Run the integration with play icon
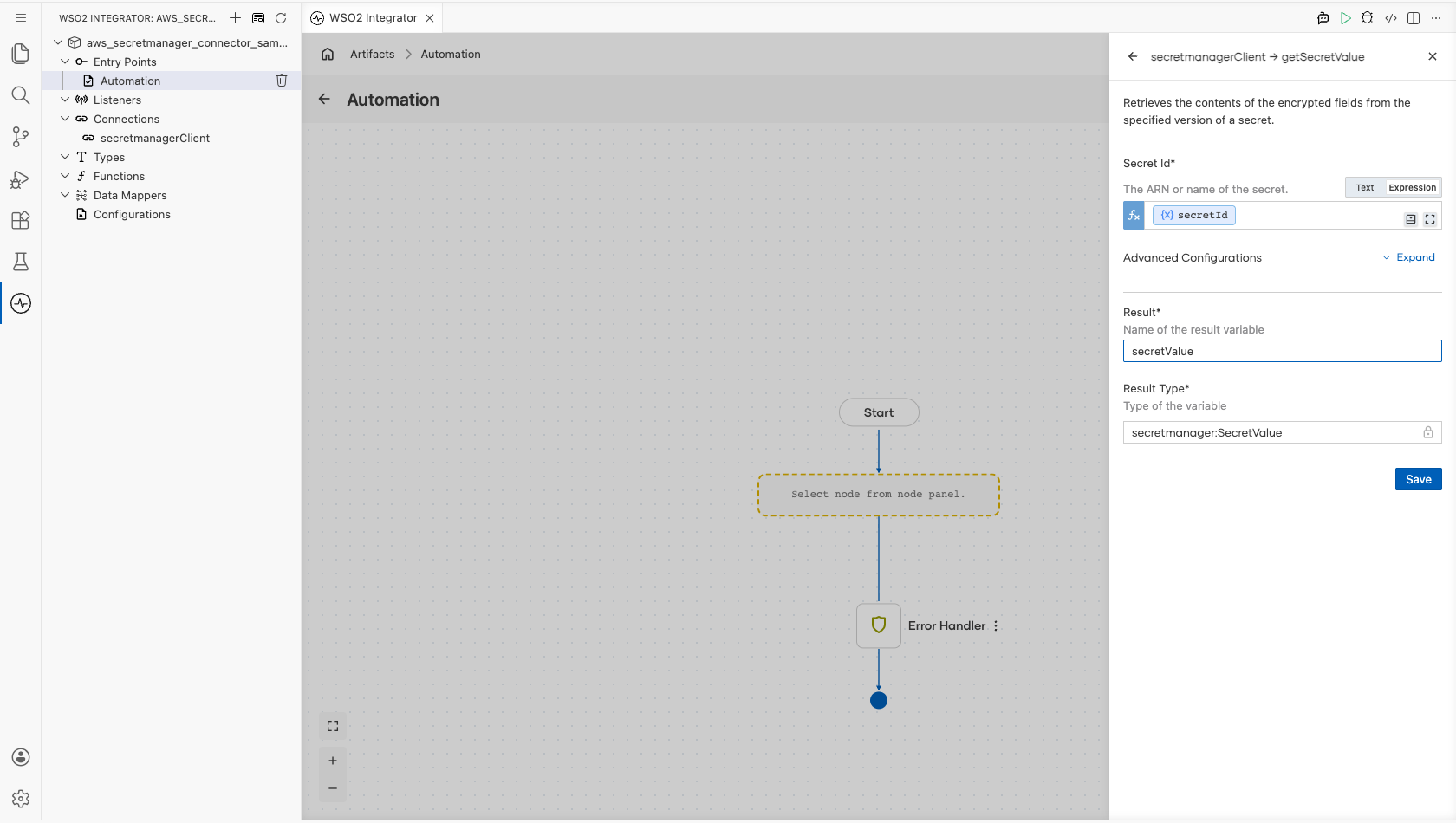Image resolution: width=1456 pixels, height=823 pixels. tap(1345, 17)
